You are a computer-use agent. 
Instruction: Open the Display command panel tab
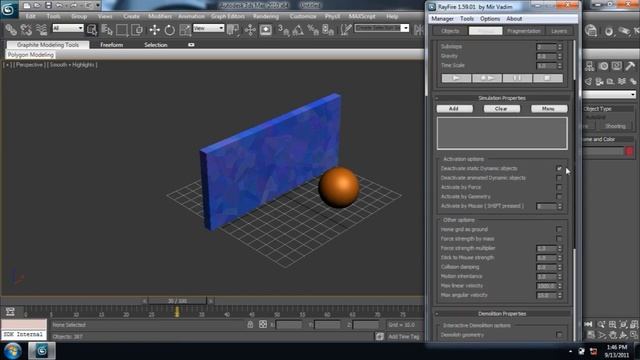tap(617, 66)
